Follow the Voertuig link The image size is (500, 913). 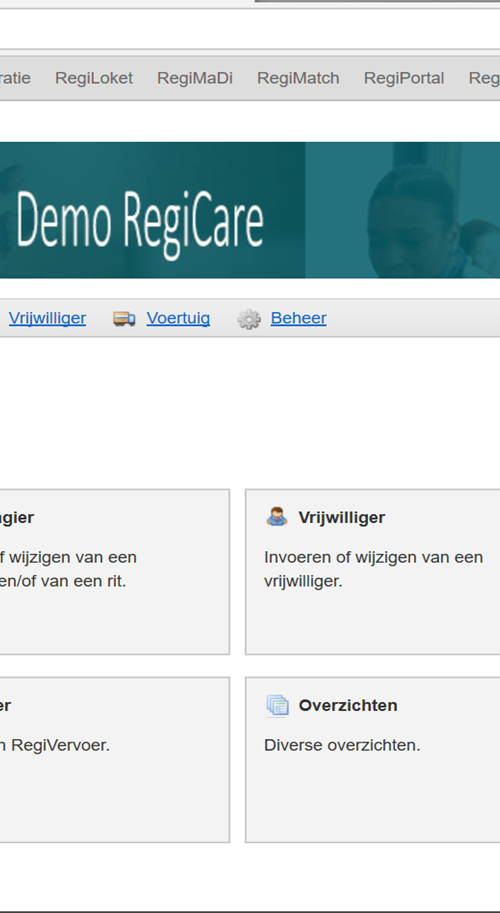pos(178,319)
